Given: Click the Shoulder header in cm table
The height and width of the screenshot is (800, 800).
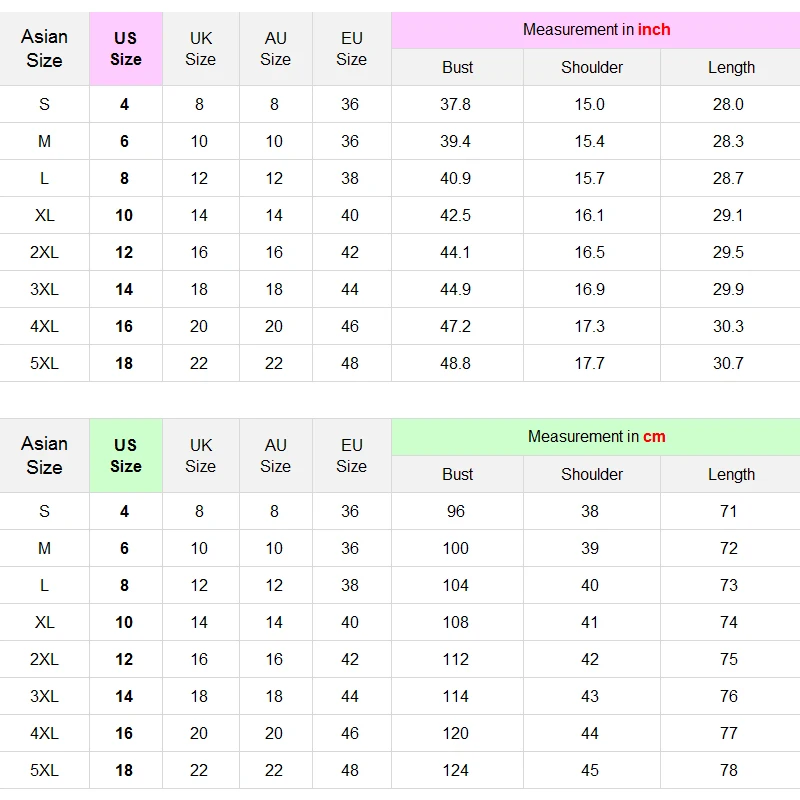Looking at the screenshot, I should pyautogui.click(x=592, y=474).
